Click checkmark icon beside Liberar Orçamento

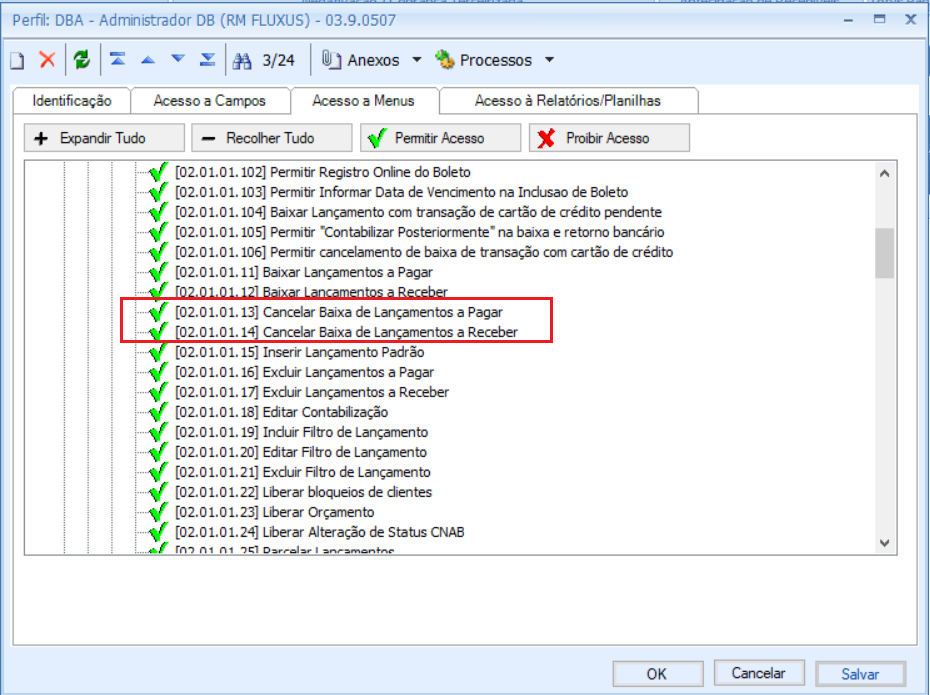(158, 512)
